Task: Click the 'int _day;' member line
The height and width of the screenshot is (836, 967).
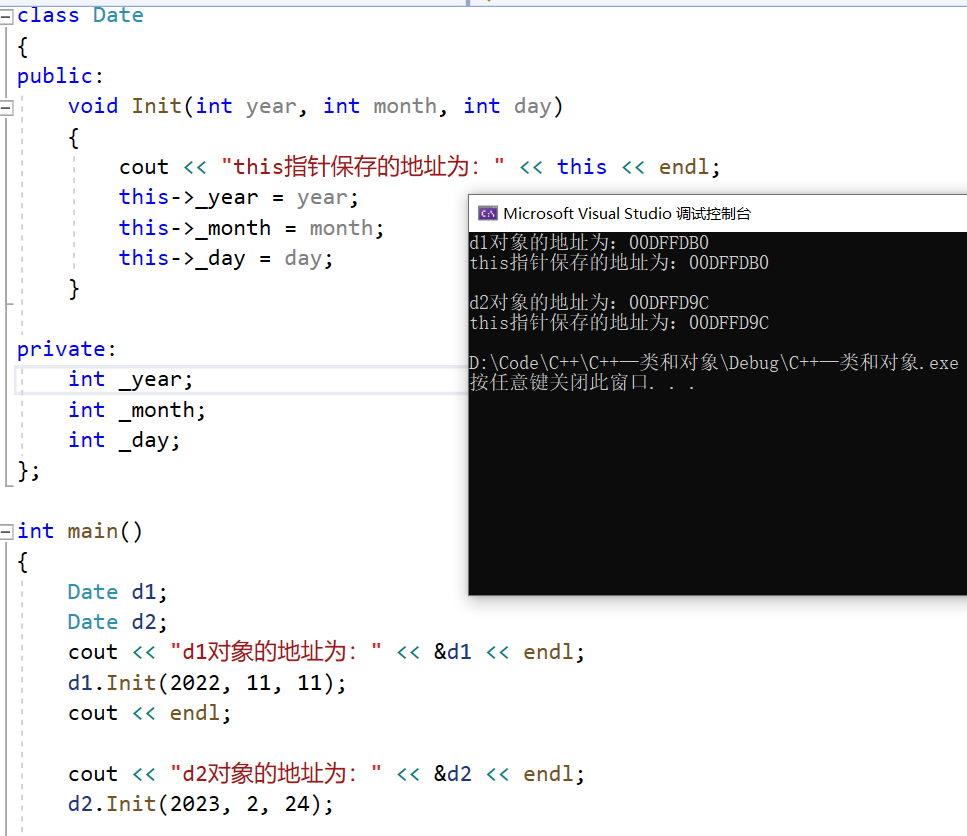Action: pyautogui.click(x=124, y=440)
